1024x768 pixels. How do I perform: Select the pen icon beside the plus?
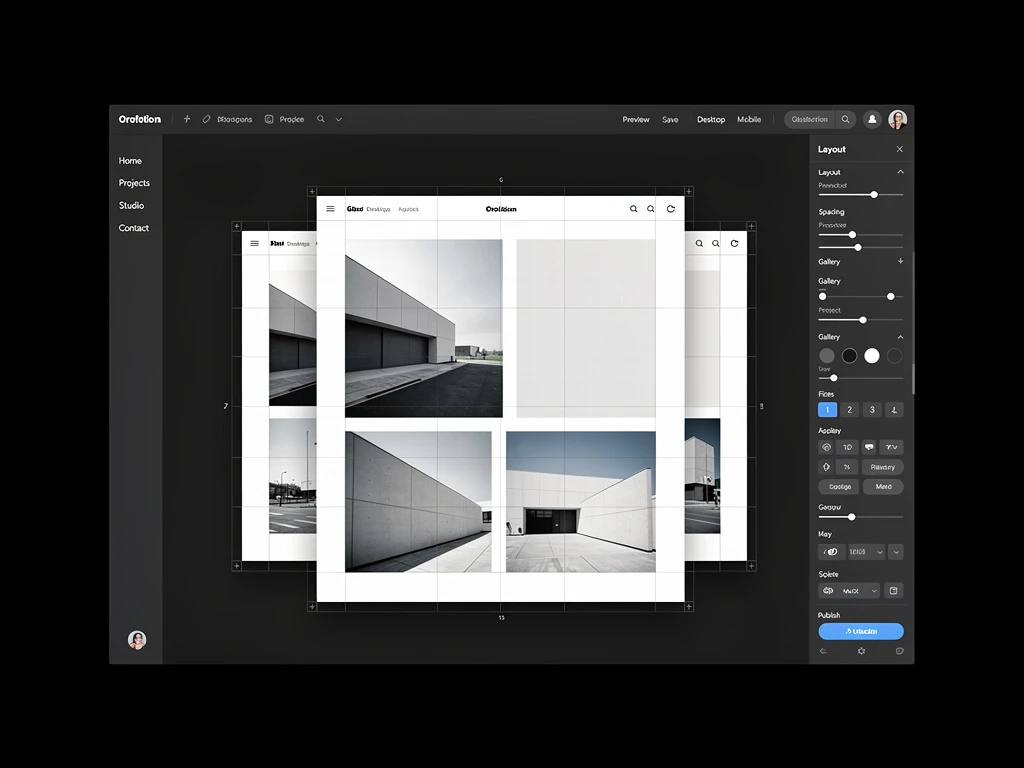tap(206, 119)
